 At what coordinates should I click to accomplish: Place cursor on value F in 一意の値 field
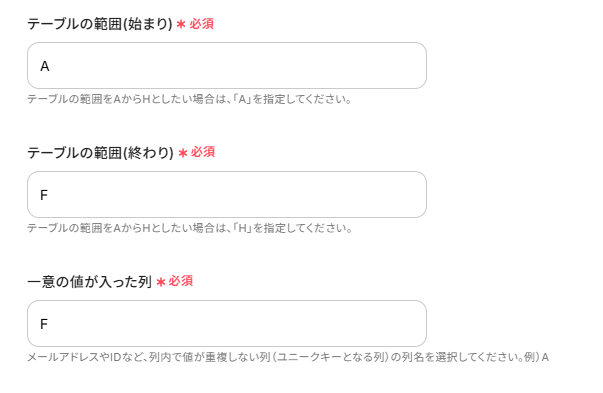click(44, 324)
